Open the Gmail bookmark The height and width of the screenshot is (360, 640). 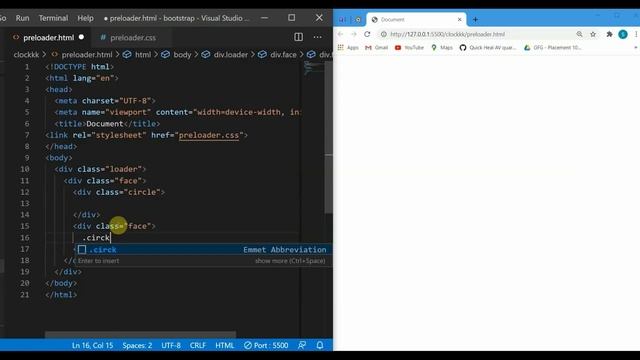pos(376,48)
